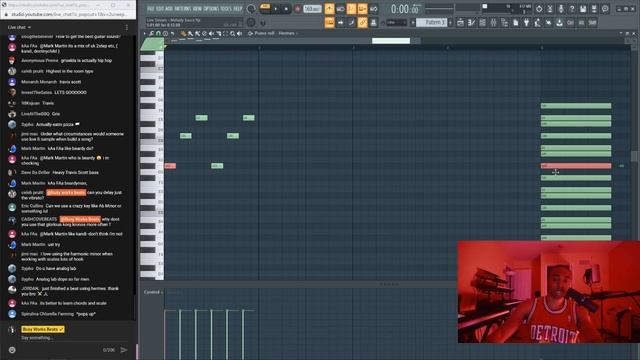Select the Playback speaker tool in piano roll
Image resolution: width=640 pixels, height=360 pixels.
click(239, 33)
